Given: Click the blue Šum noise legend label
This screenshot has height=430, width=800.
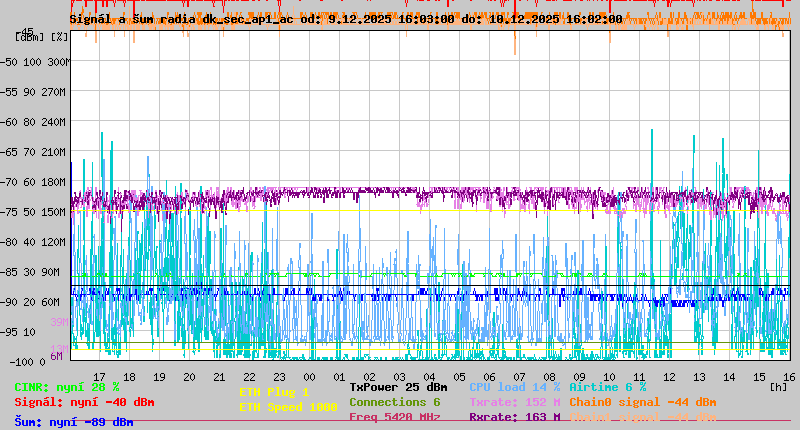Looking at the screenshot, I should coord(74,422).
